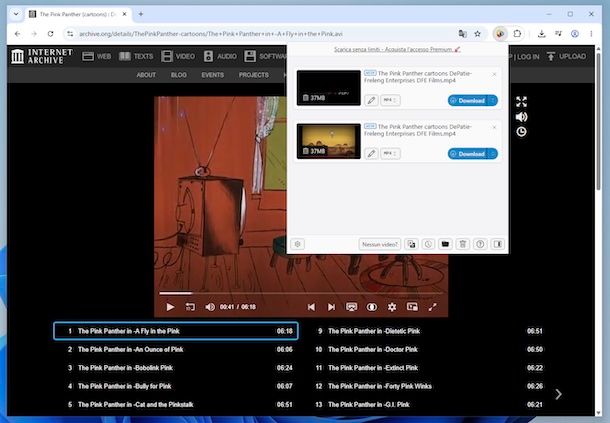
Task: Rename the second video with the pencil icon
Action: coord(371,154)
